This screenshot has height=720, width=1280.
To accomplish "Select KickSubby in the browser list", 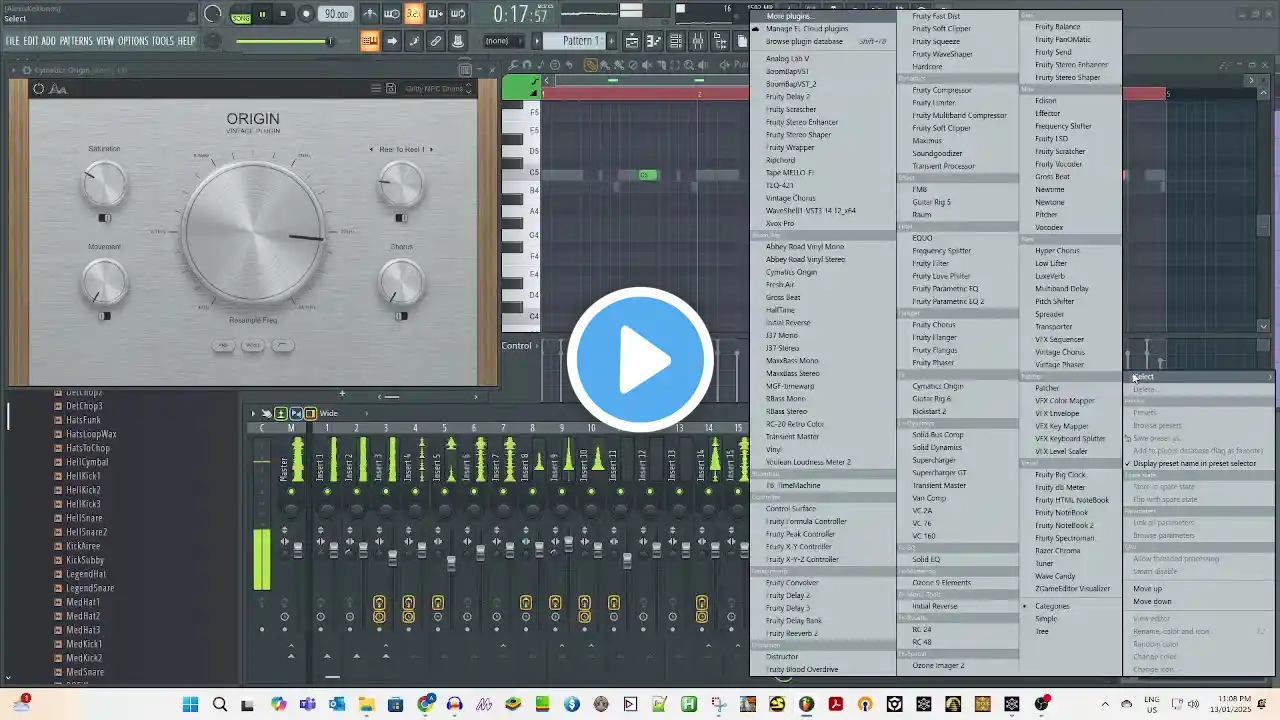I will coord(85,560).
